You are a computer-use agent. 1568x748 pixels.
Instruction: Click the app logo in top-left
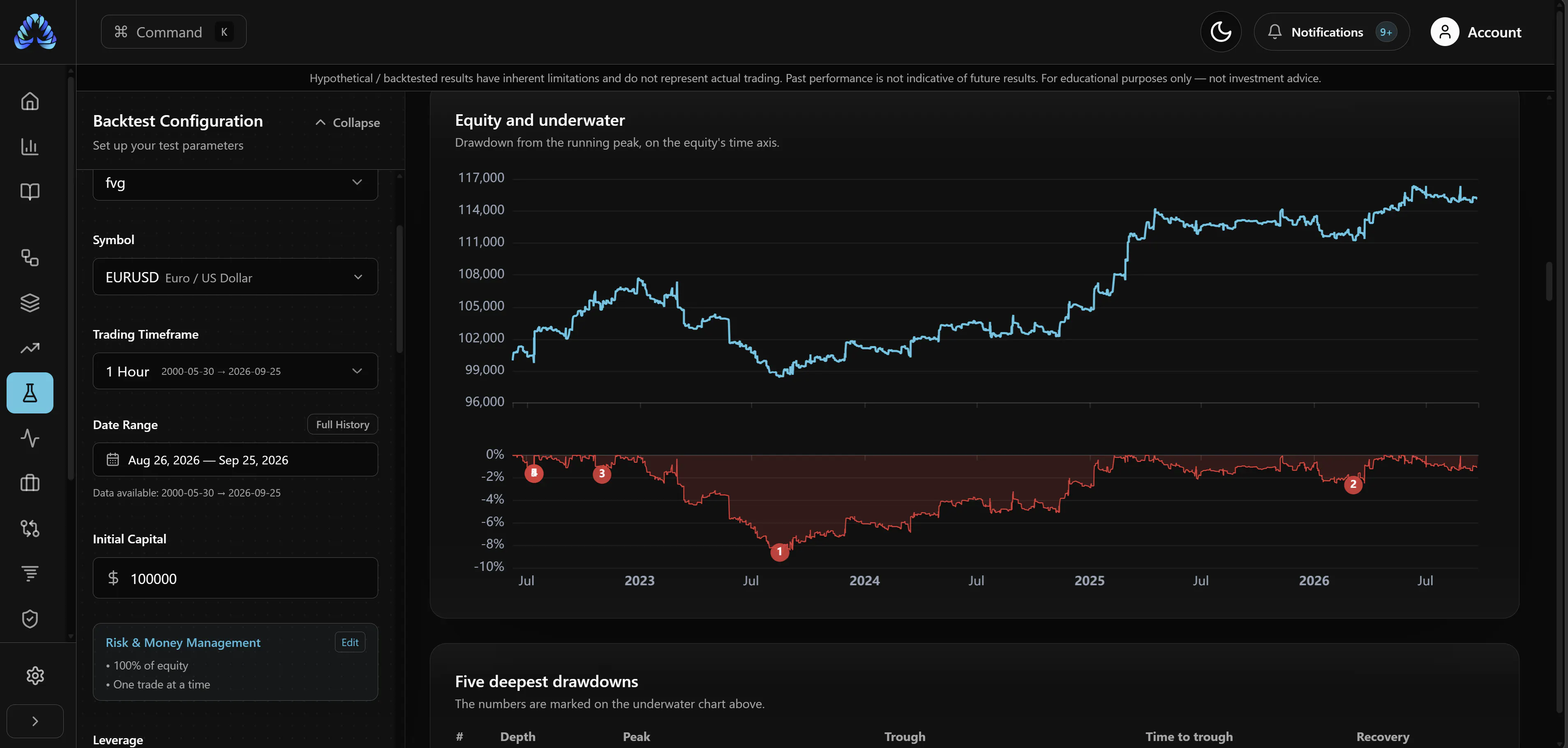pos(35,32)
